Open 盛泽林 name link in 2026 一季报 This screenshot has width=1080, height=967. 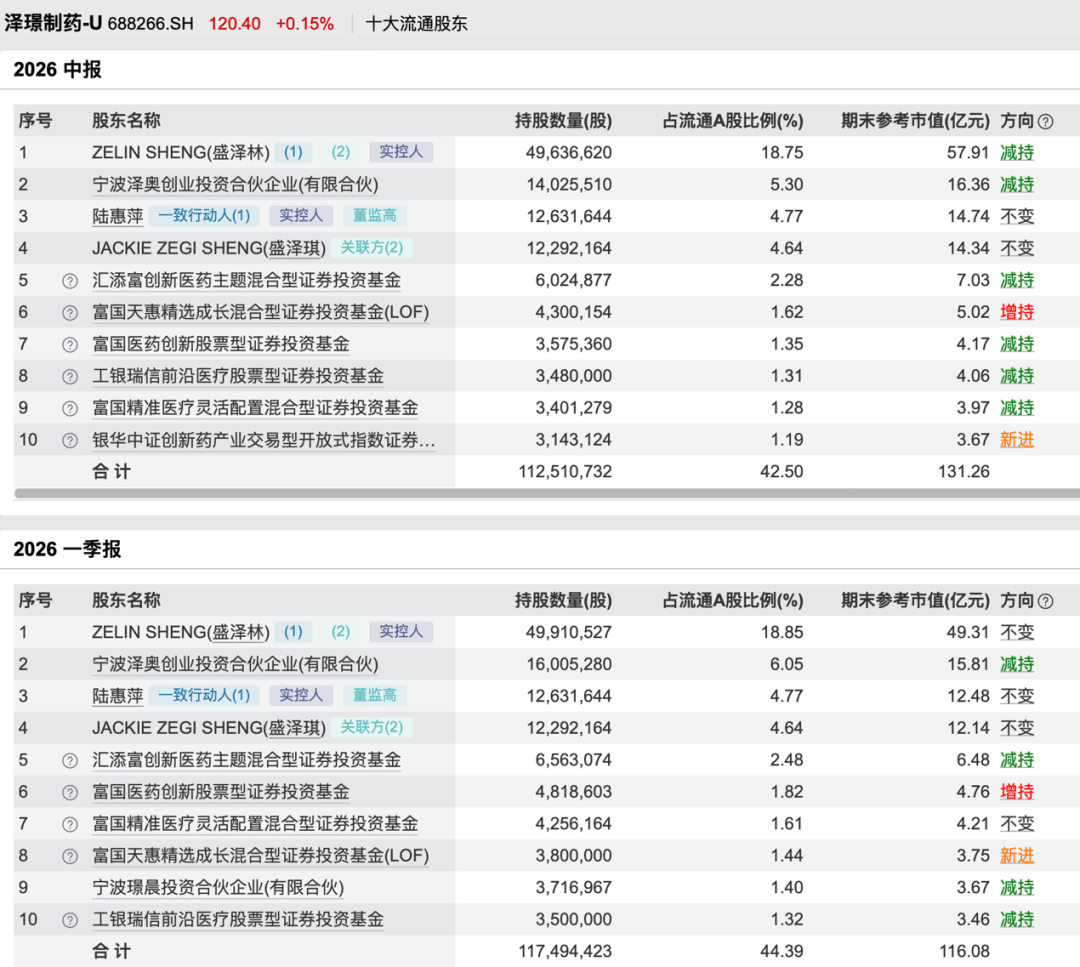(x=238, y=632)
